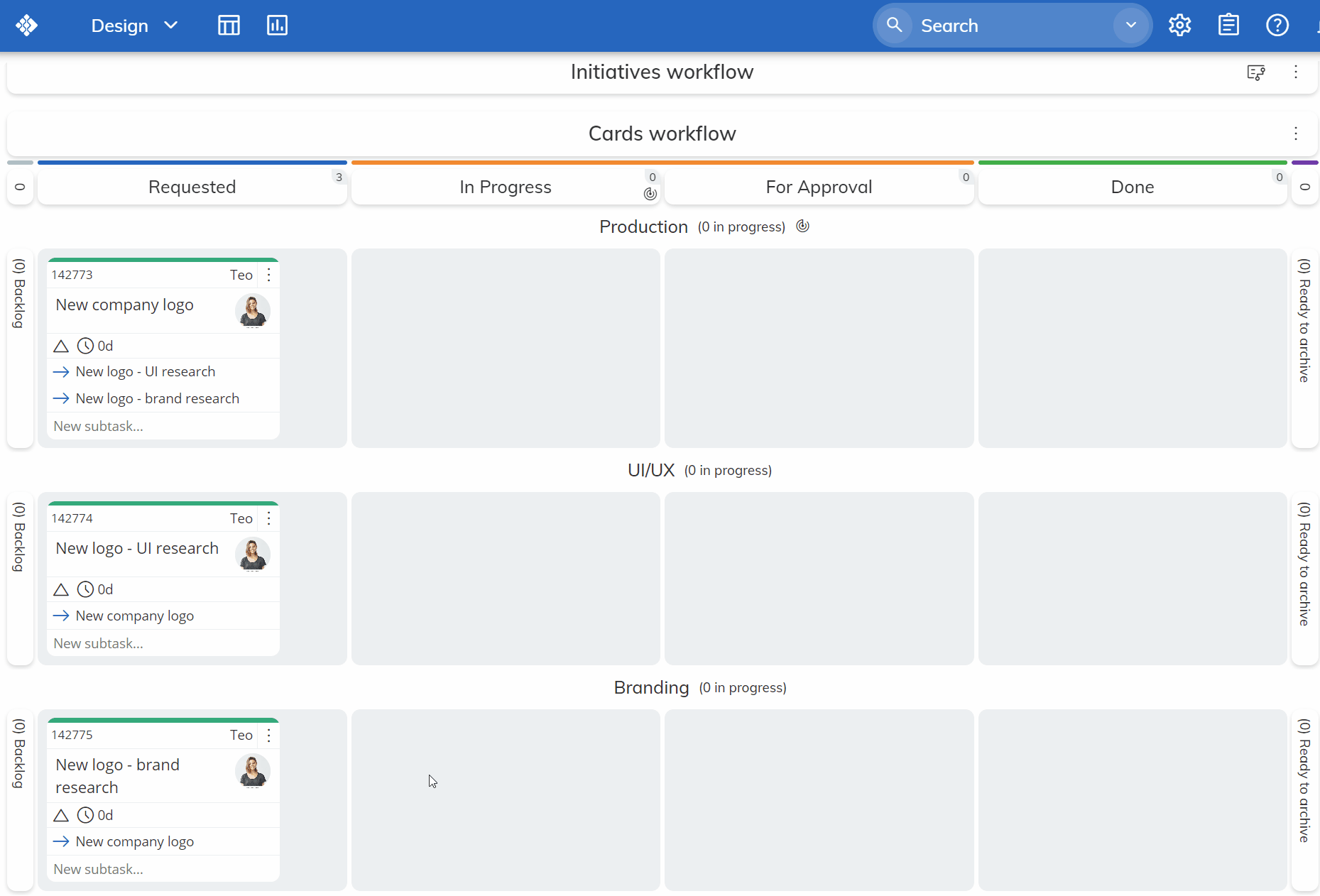Viewport: 1320px width, 896px height.
Task: Open linked card New logo - brand research
Action: pos(157,398)
